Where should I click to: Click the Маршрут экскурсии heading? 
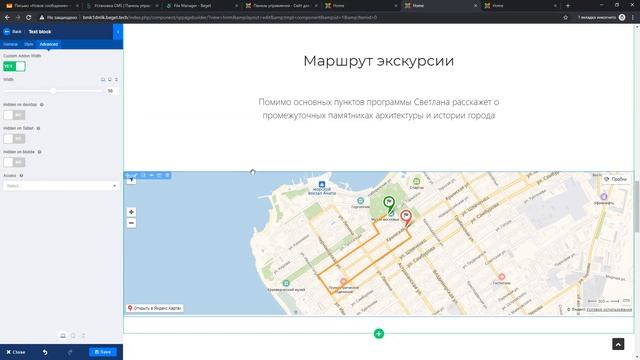click(378, 61)
